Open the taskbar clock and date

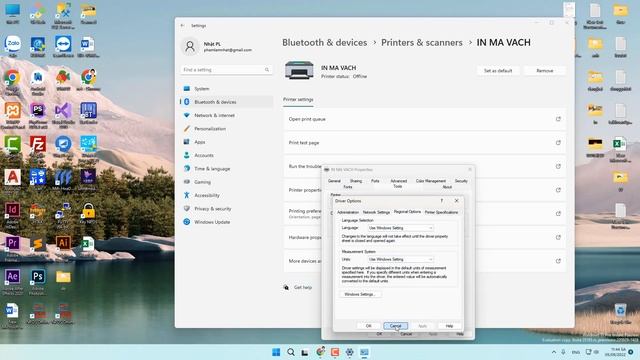(x=615, y=352)
